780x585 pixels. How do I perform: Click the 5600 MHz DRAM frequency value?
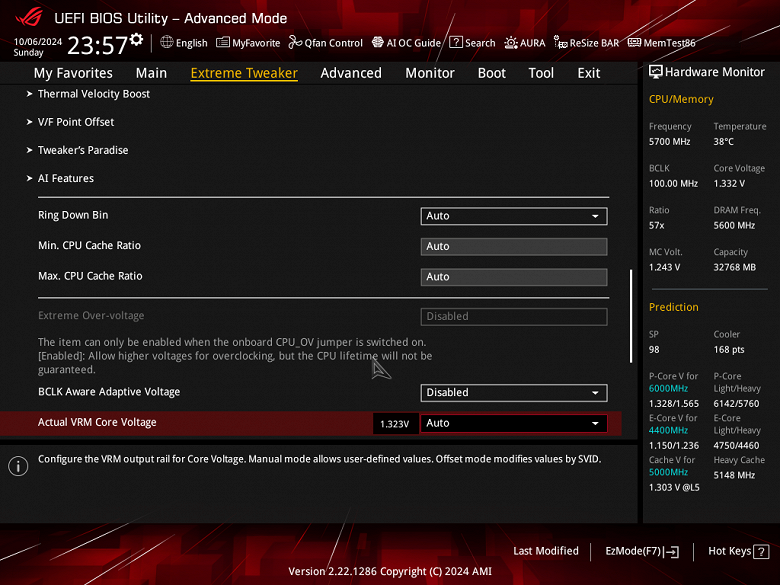[x=734, y=225]
